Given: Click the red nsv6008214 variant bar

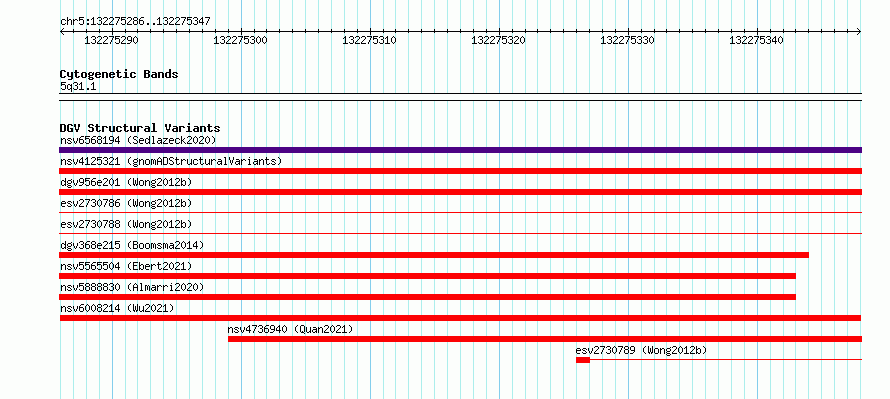Looking at the screenshot, I should coord(461,318).
